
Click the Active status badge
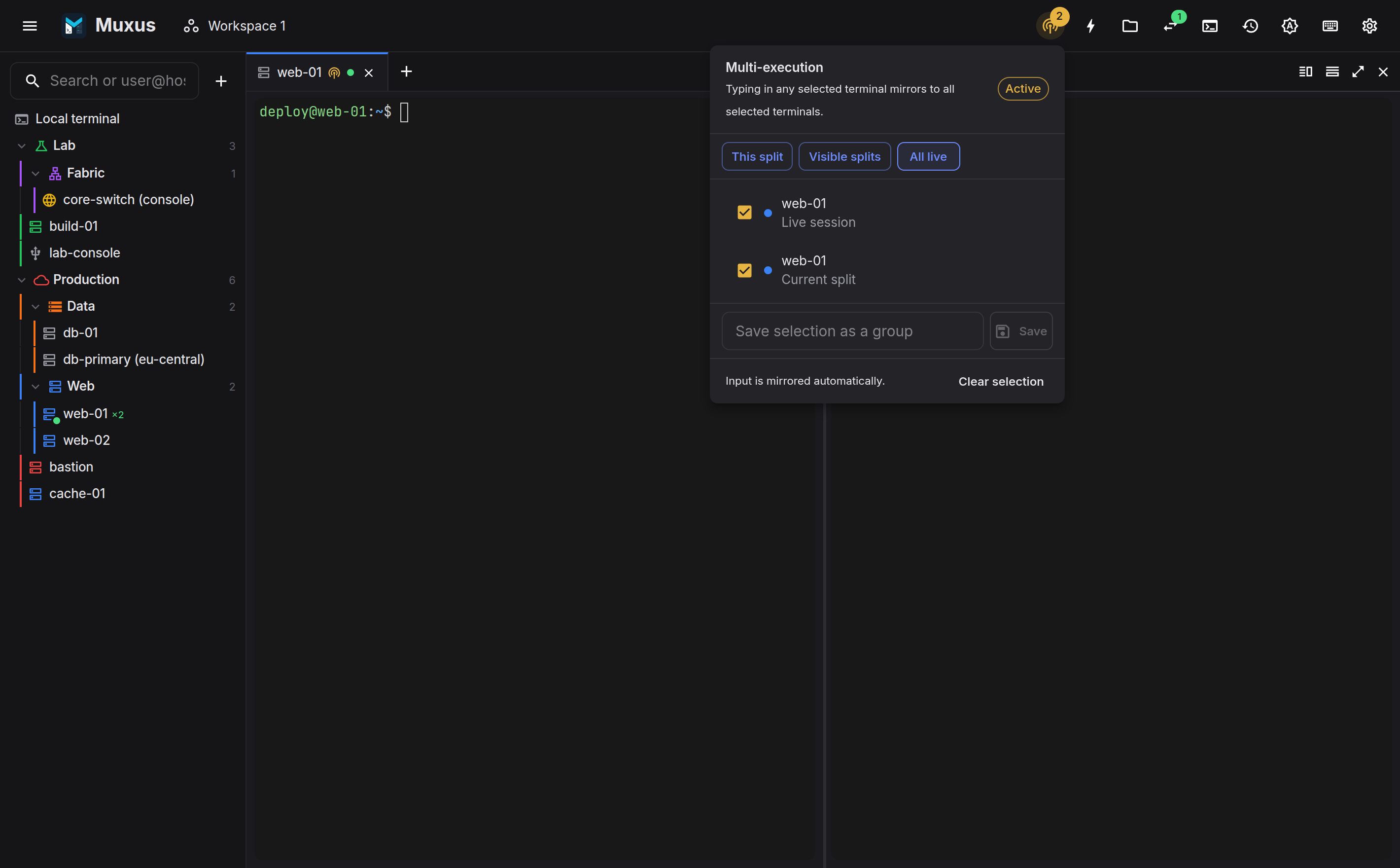click(x=1023, y=89)
